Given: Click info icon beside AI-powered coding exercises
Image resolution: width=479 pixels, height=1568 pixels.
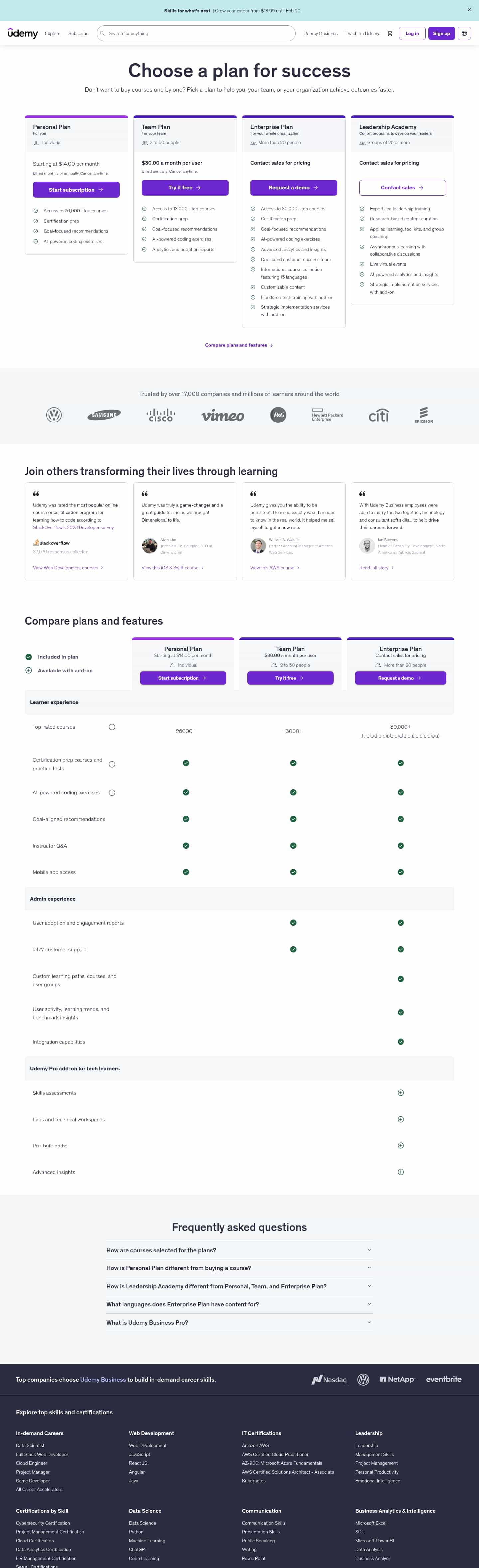Looking at the screenshot, I should (x=112, y=792).
